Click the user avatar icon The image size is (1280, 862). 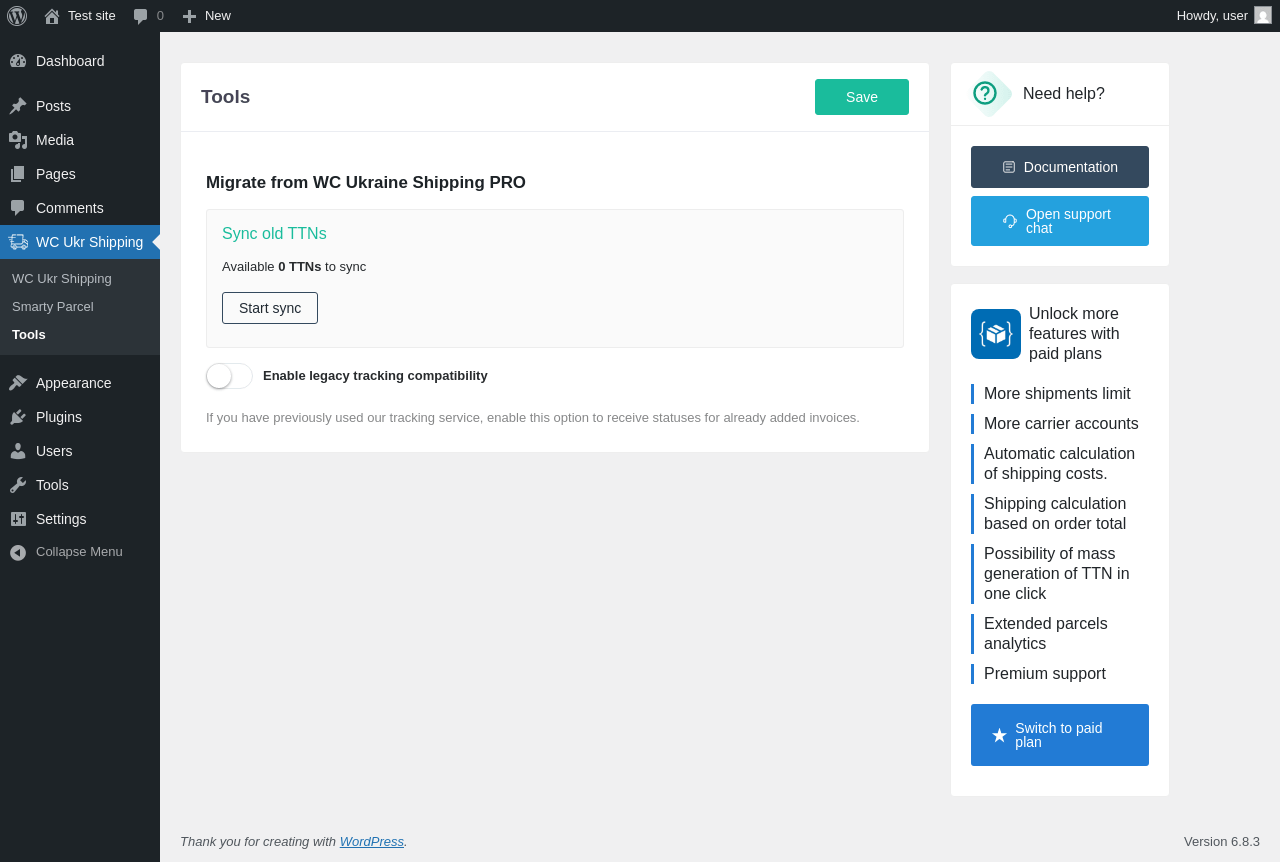[x=1263, y=16]
